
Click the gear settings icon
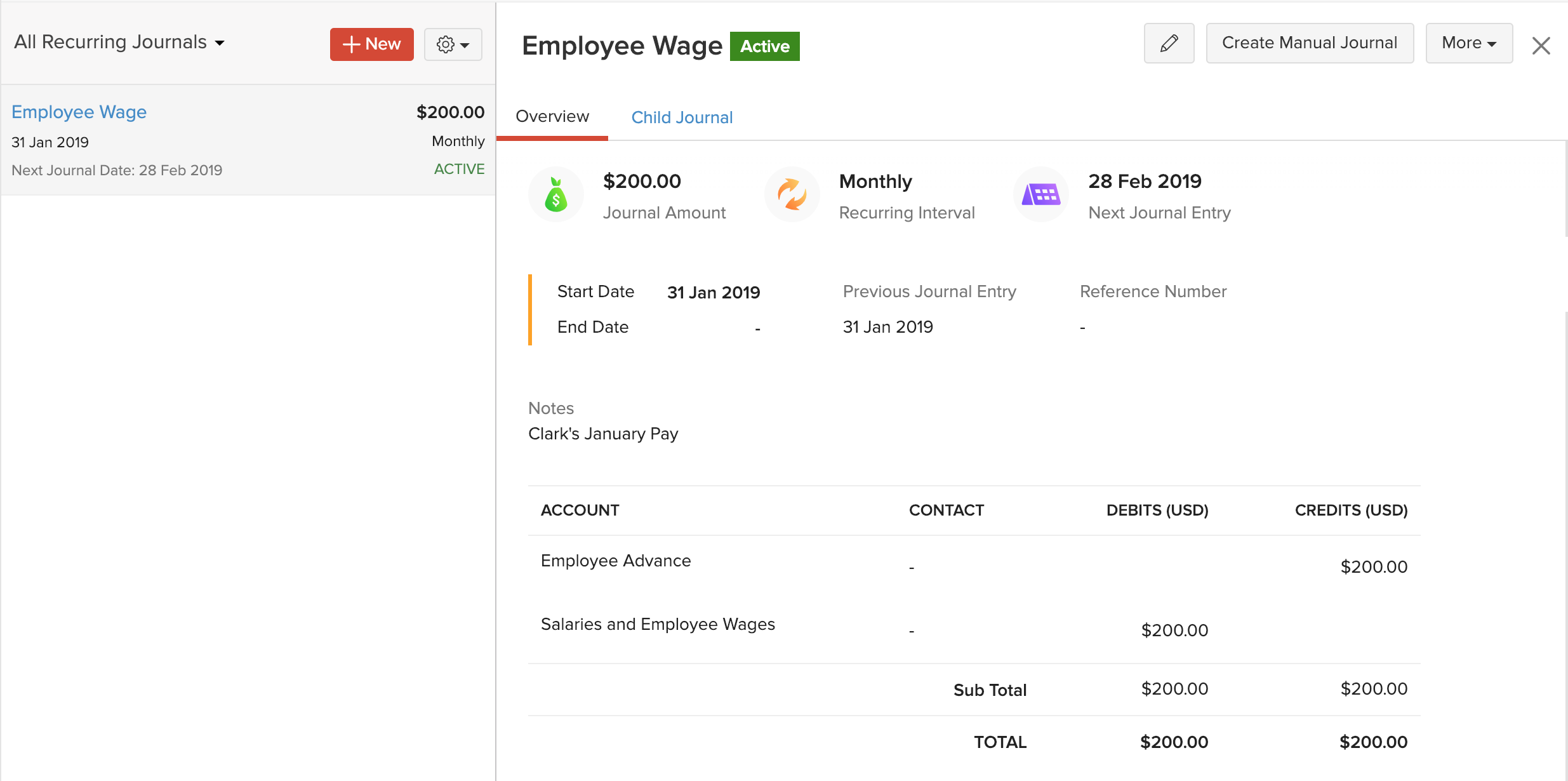(x=446, y=44)
